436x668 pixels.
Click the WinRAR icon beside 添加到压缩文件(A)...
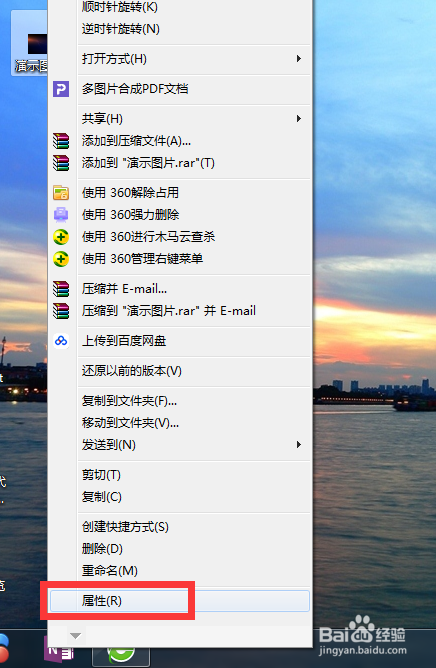click(x=61, y=141)
